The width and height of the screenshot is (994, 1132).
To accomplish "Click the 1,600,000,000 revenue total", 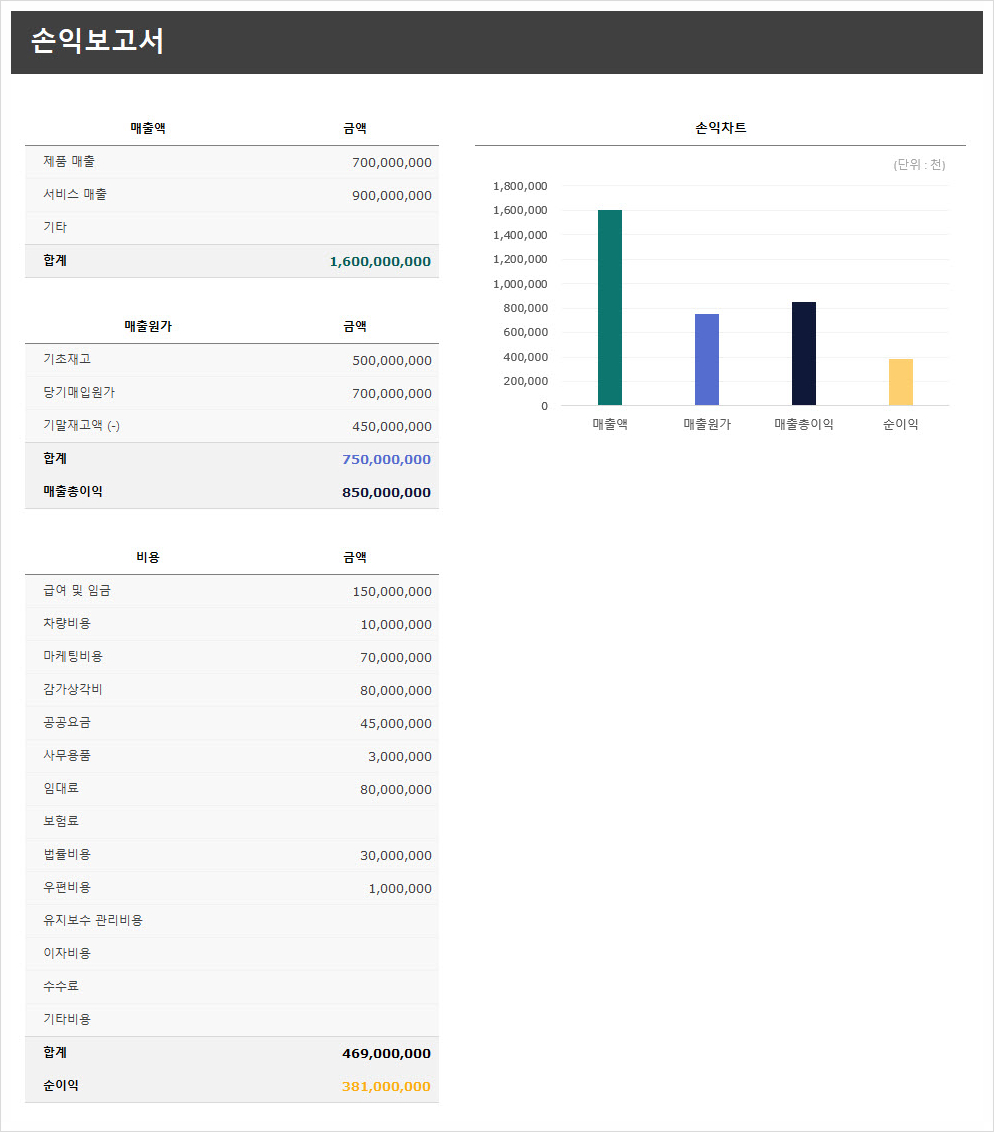I will click(380, 261).
